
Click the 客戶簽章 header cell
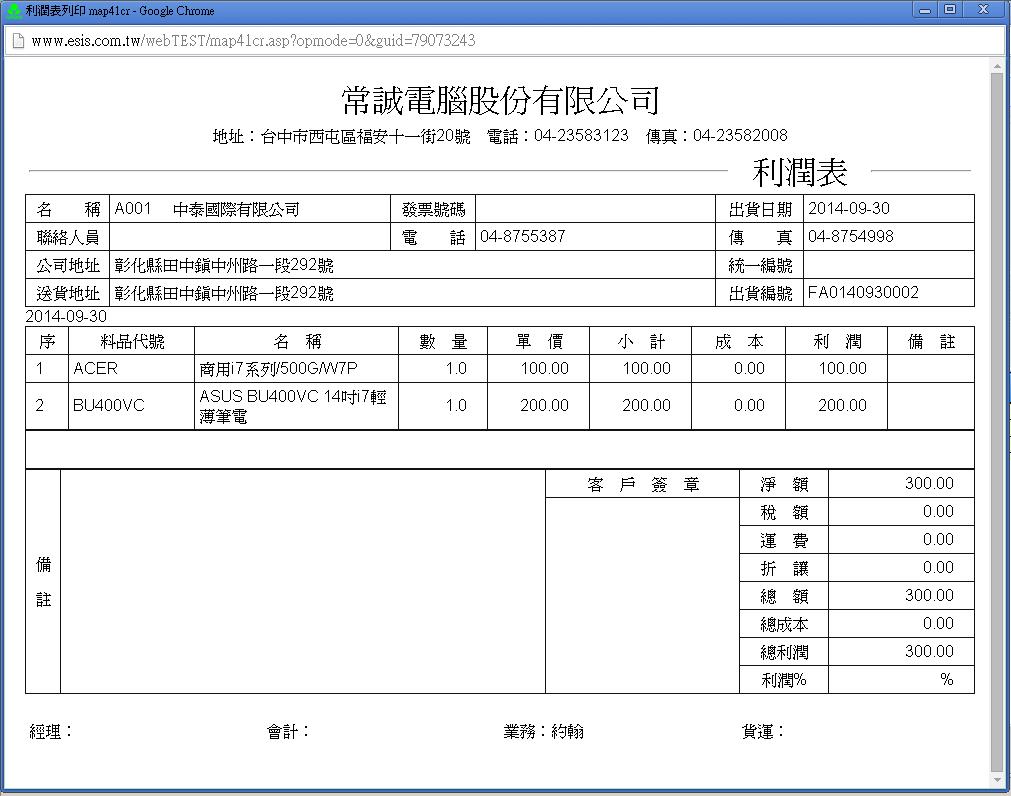tap(643, 485)
